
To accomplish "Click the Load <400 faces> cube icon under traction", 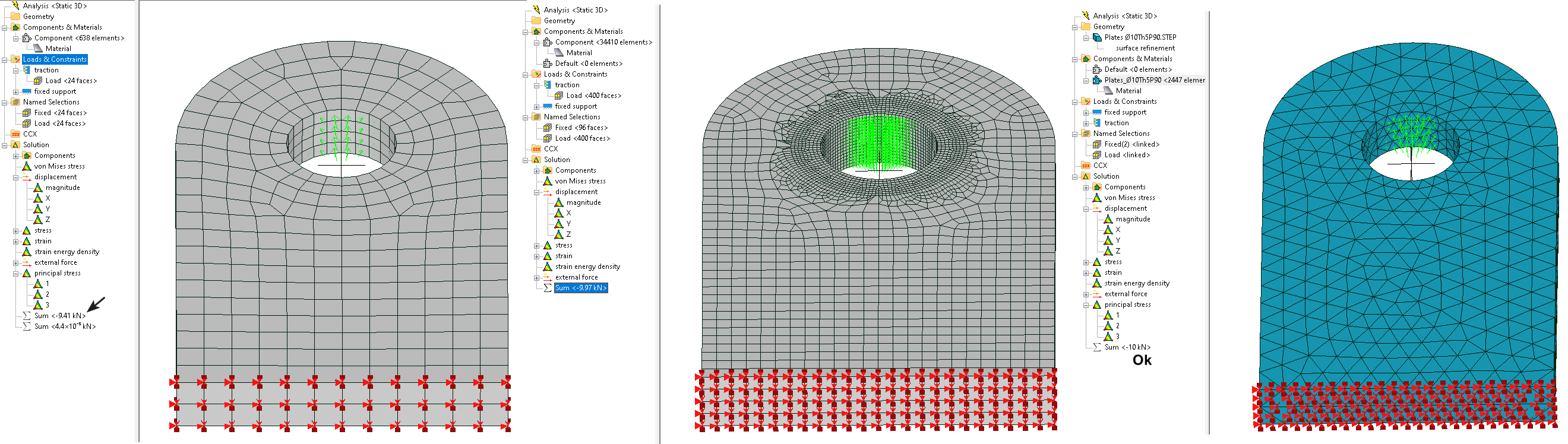I will (x=559, y=96).
